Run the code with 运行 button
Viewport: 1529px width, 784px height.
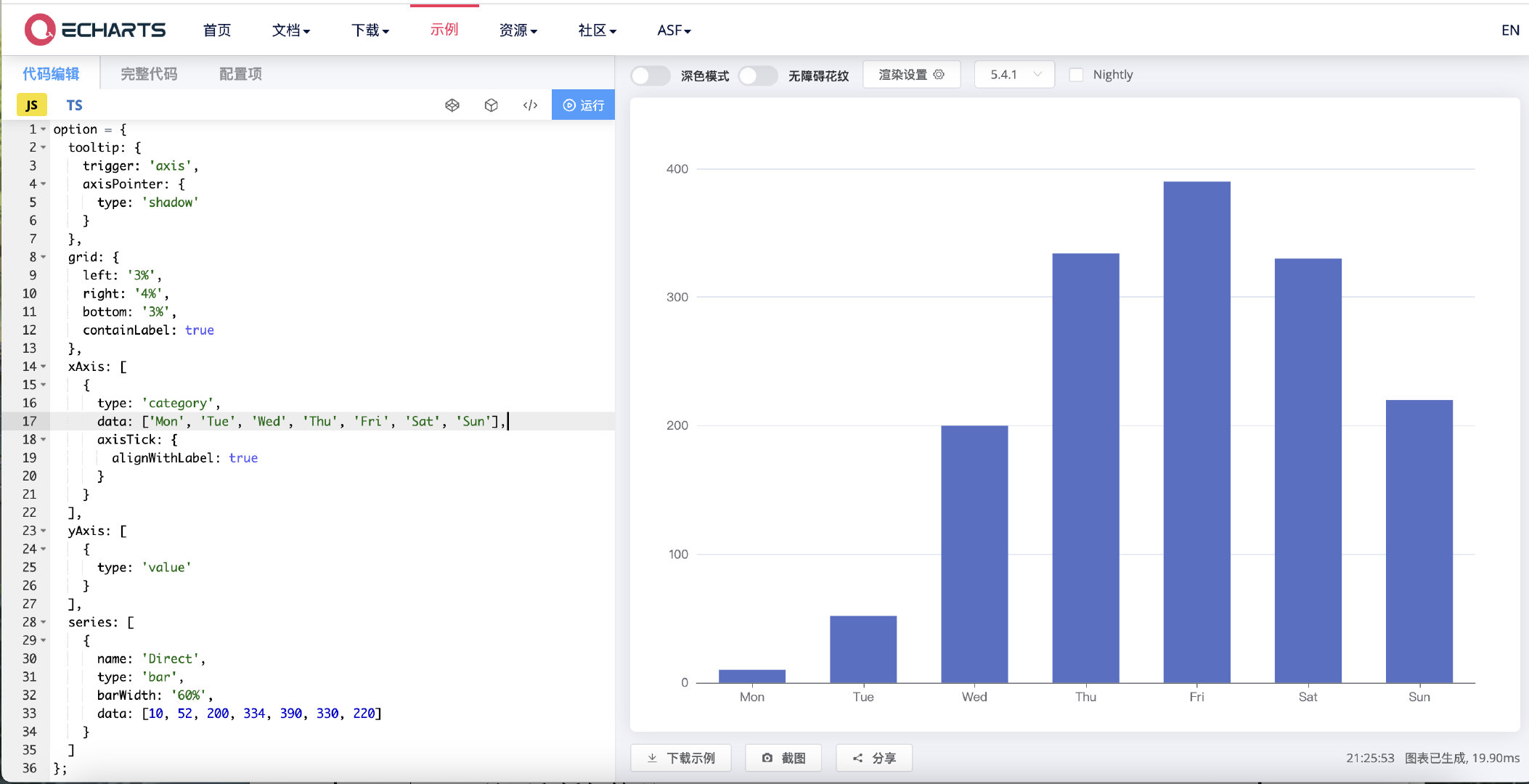pyautogui.click(x=583, y=105)
